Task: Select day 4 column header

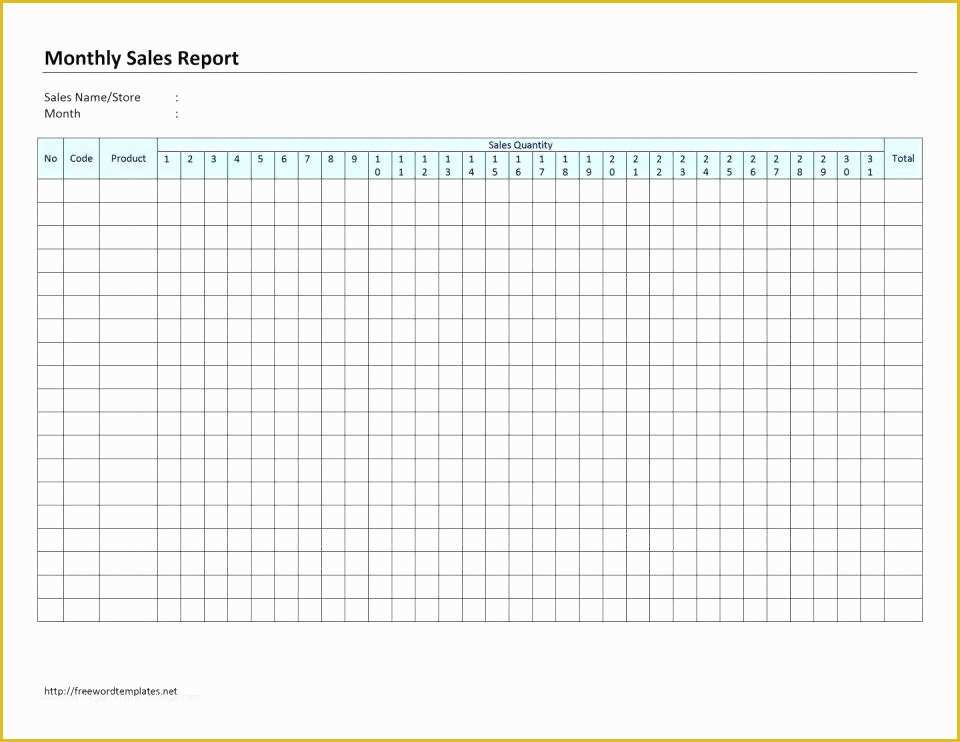Action: (239, 165)
